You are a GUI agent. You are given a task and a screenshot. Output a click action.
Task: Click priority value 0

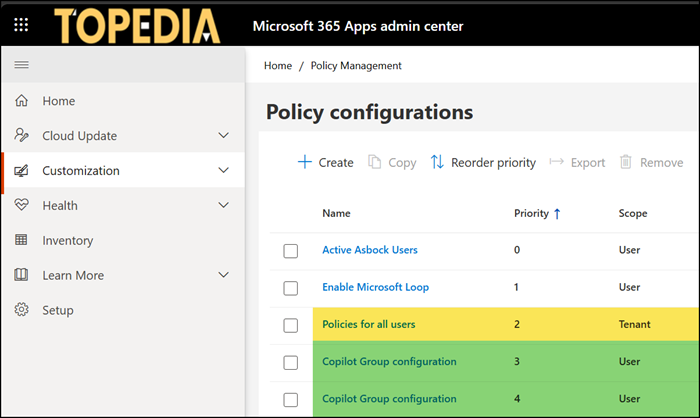517,250
